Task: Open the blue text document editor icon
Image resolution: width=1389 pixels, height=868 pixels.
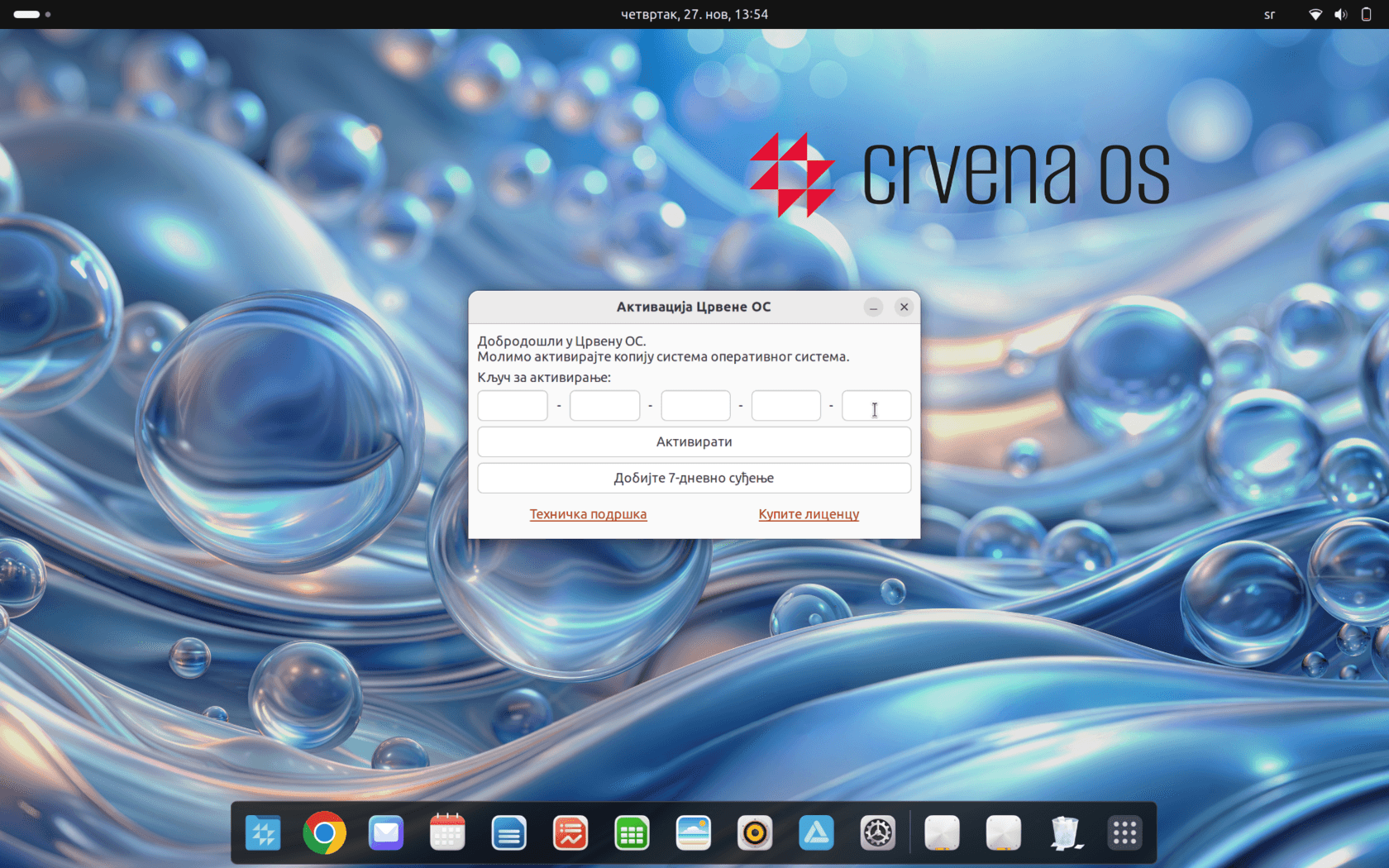Action: tap(508, 833)
